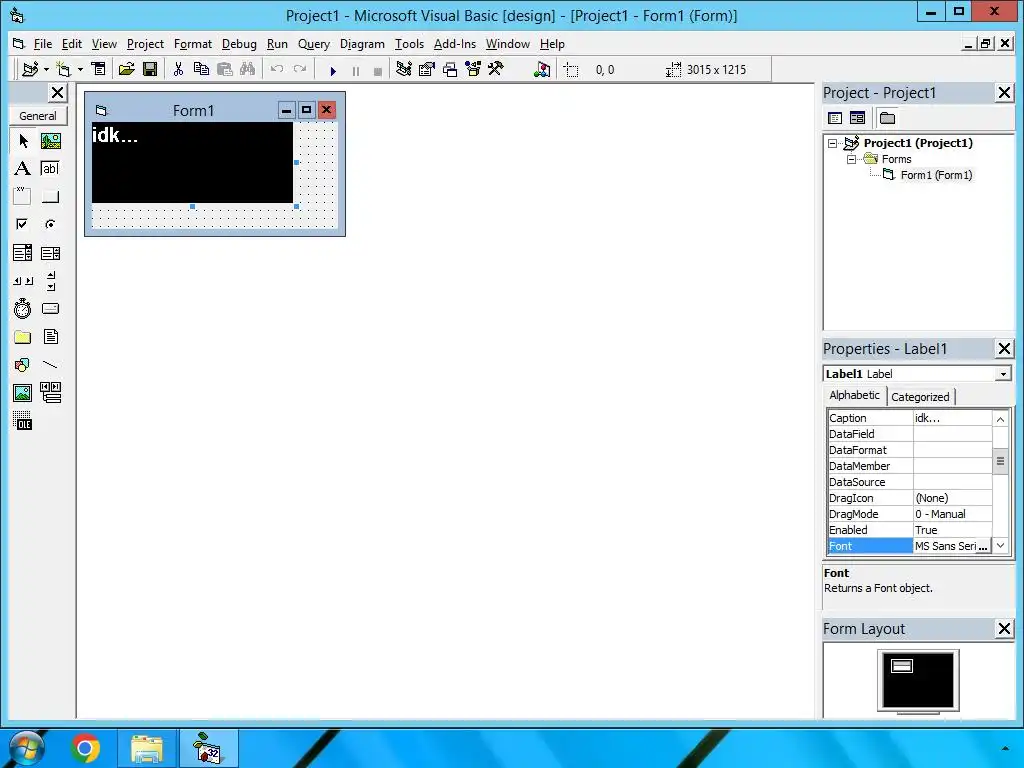Click Add Standard EXE Project toolbar icon

coord(30,69)
